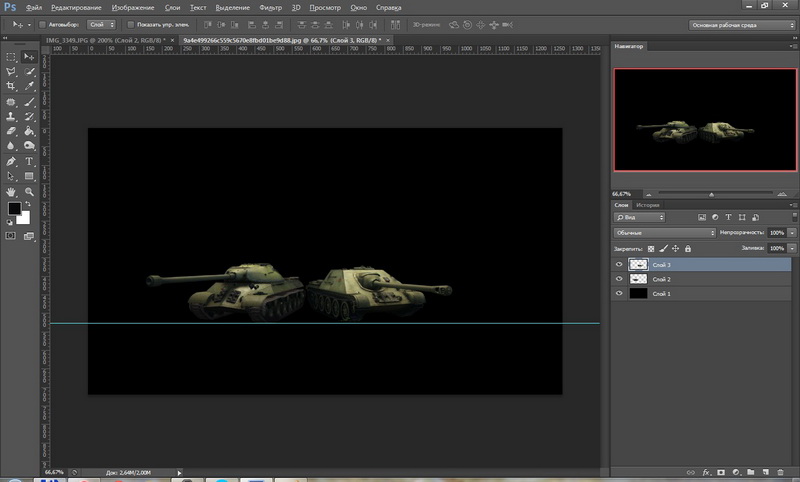Select the Horizontal Type tool

[x=29, y=160]
